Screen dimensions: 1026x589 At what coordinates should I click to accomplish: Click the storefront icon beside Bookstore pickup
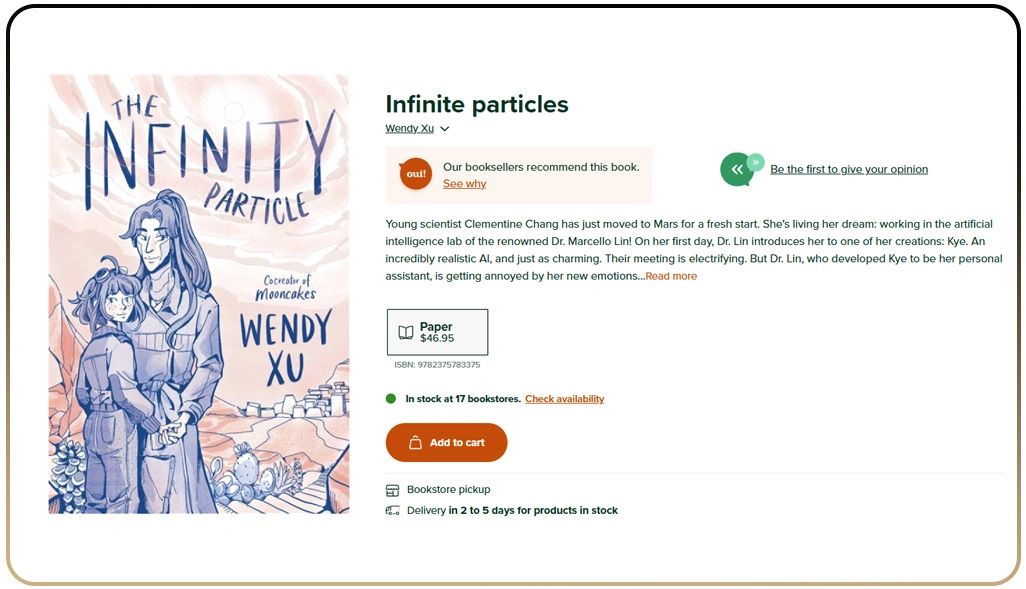point(392,490)
